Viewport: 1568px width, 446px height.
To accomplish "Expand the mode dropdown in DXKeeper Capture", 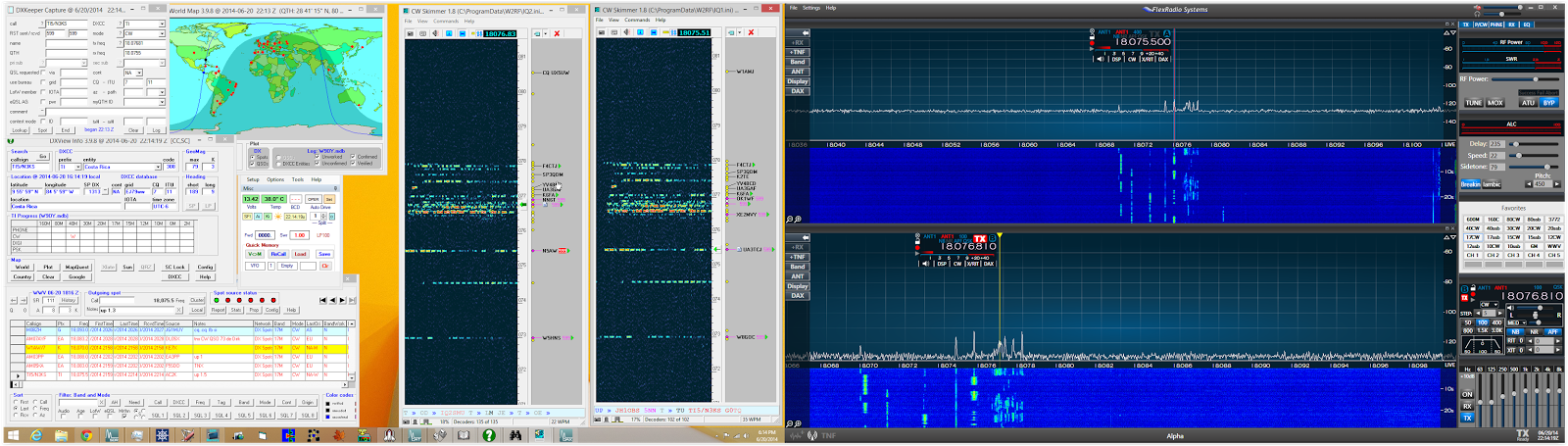I will pyautogui.click(x=161, y=33).
